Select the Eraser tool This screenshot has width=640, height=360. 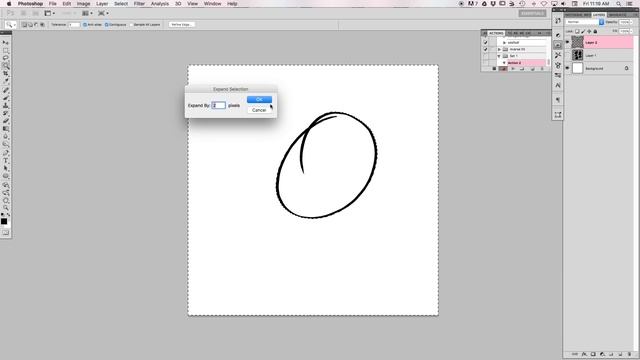pos(6,121)
